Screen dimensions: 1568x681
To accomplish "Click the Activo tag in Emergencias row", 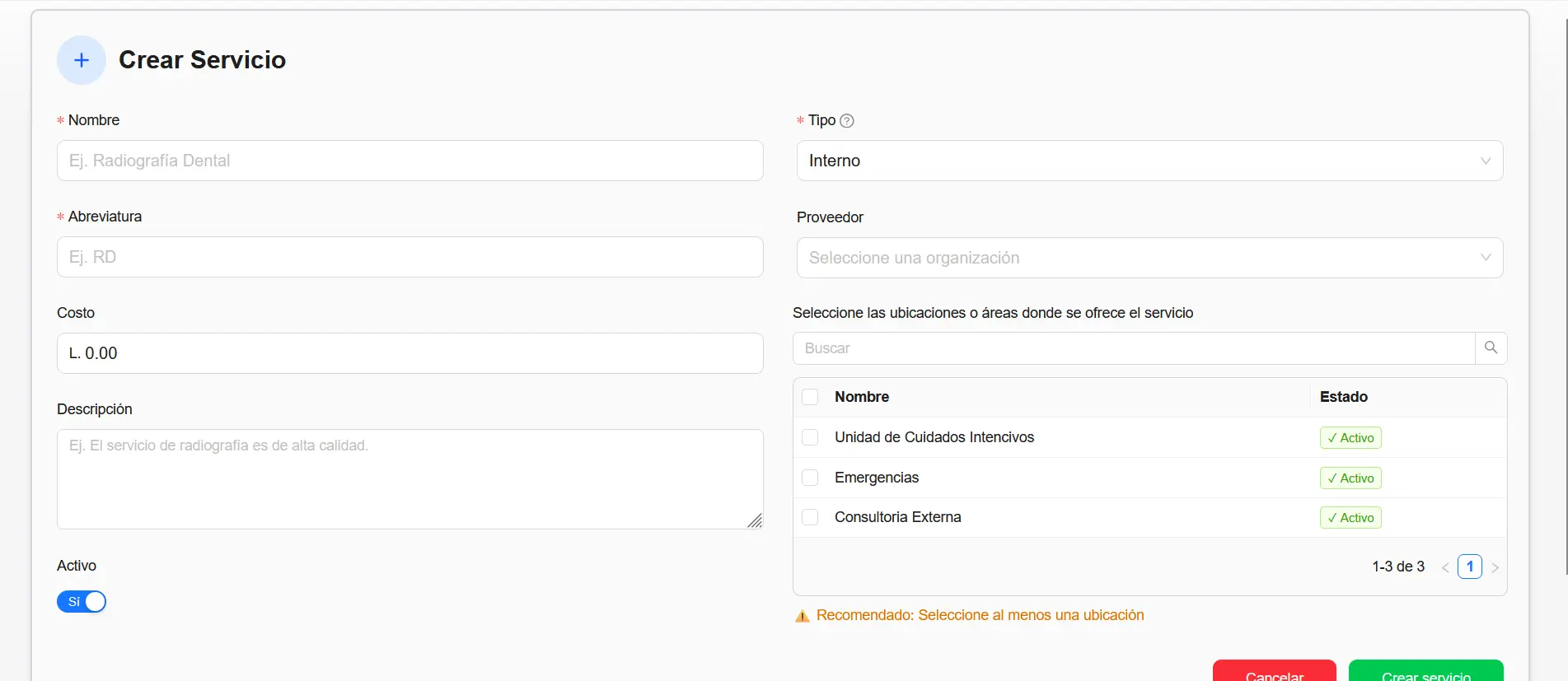I will [1350, 478].
